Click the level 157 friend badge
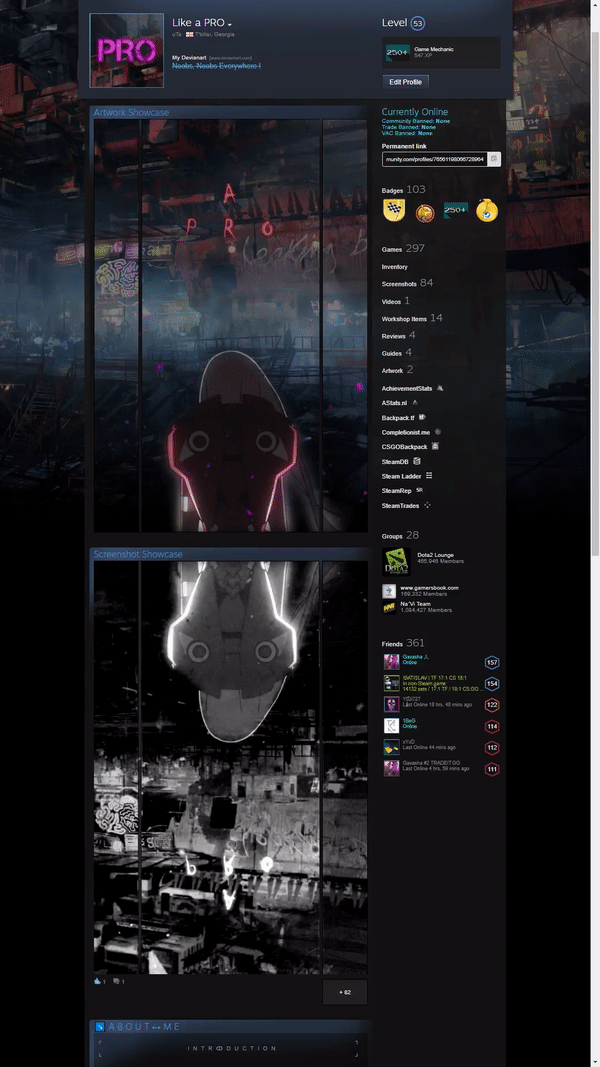600x1067 pixels. pyautogui.click(x=492, y=662)
